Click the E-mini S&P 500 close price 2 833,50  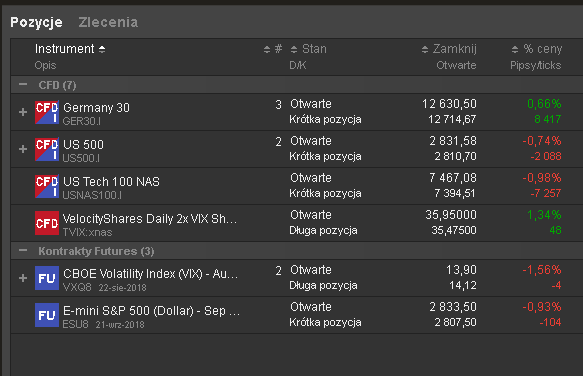pyautogui.click(x=453, y=307)
